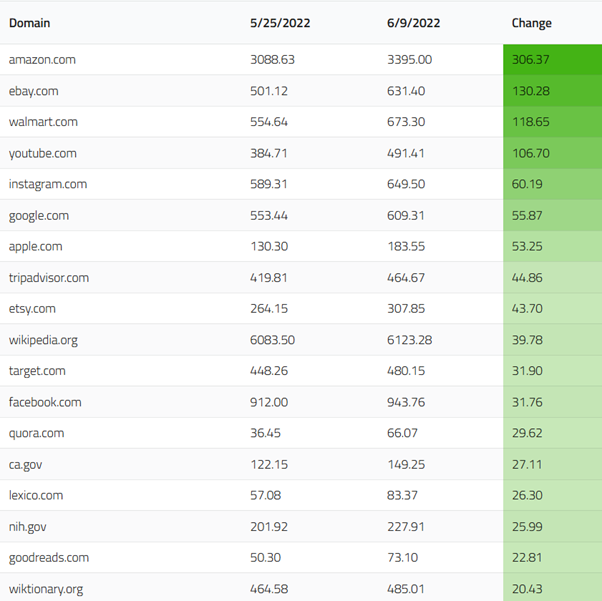Select ca.gov change value 27.11
The image size is (602, 601).
[527, 464]
